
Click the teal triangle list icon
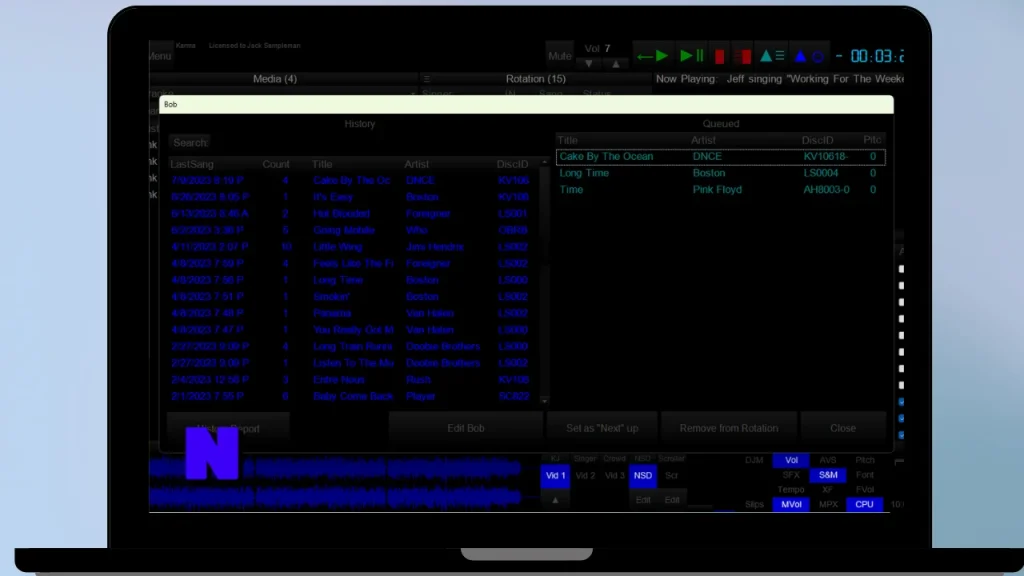point(772,56)
